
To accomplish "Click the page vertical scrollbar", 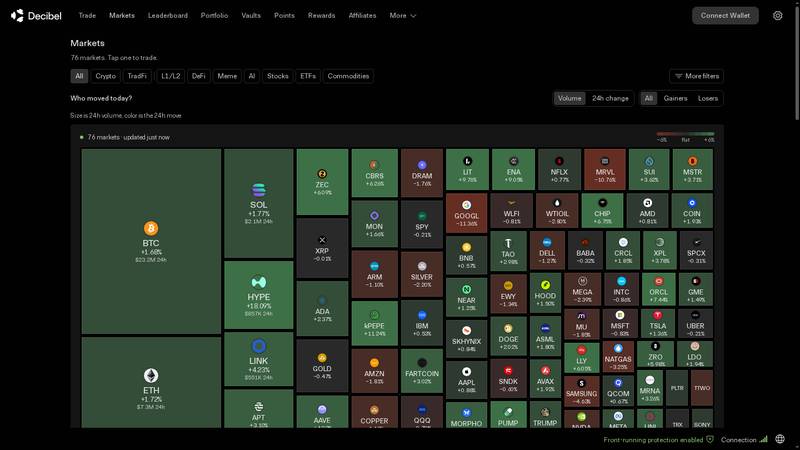I will tap(797, 61).
